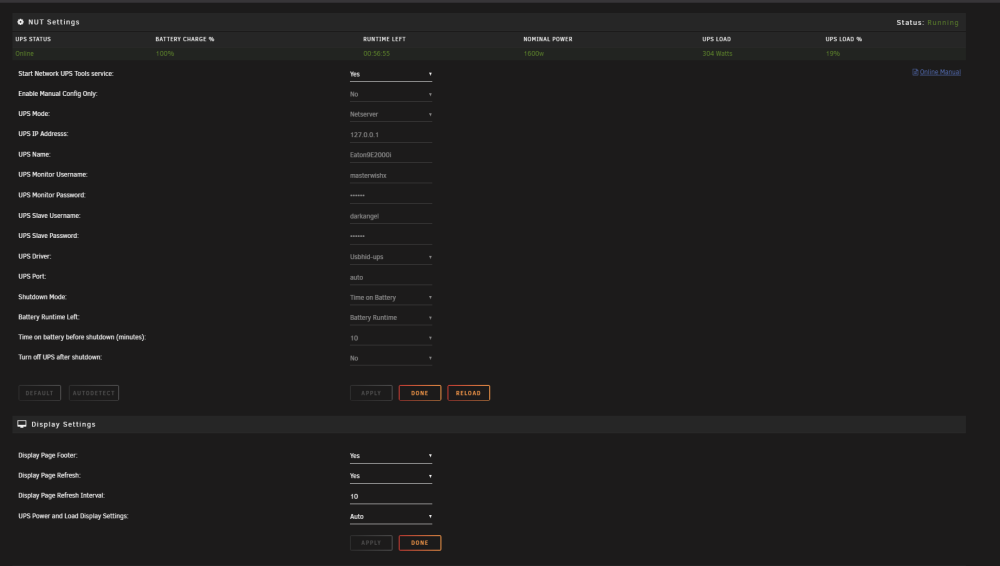Click the NUT Settings gear icon
The width and height of the screenshot is (1000, 566).
pyautogui.click(x=20, y=22)
